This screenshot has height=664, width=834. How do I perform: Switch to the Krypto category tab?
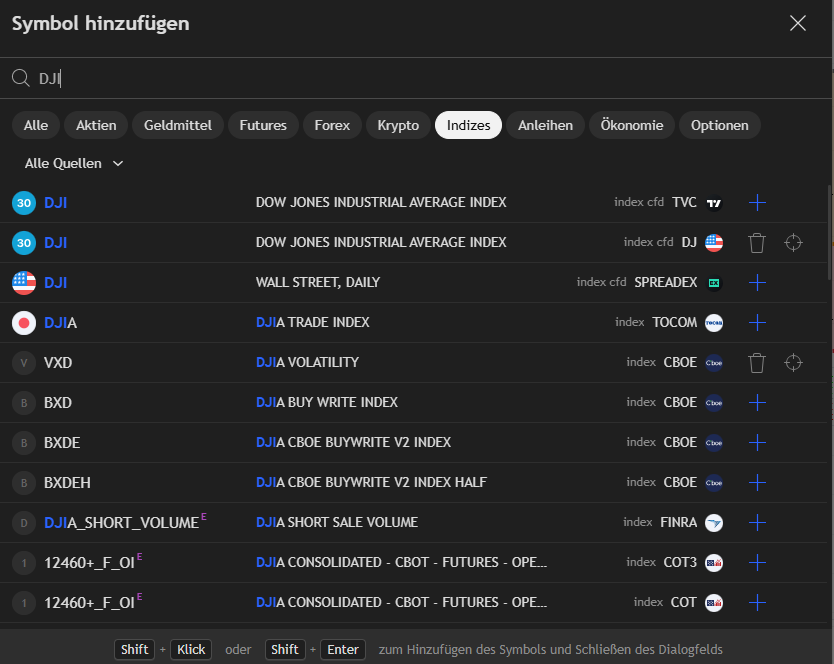click(398, 125)
